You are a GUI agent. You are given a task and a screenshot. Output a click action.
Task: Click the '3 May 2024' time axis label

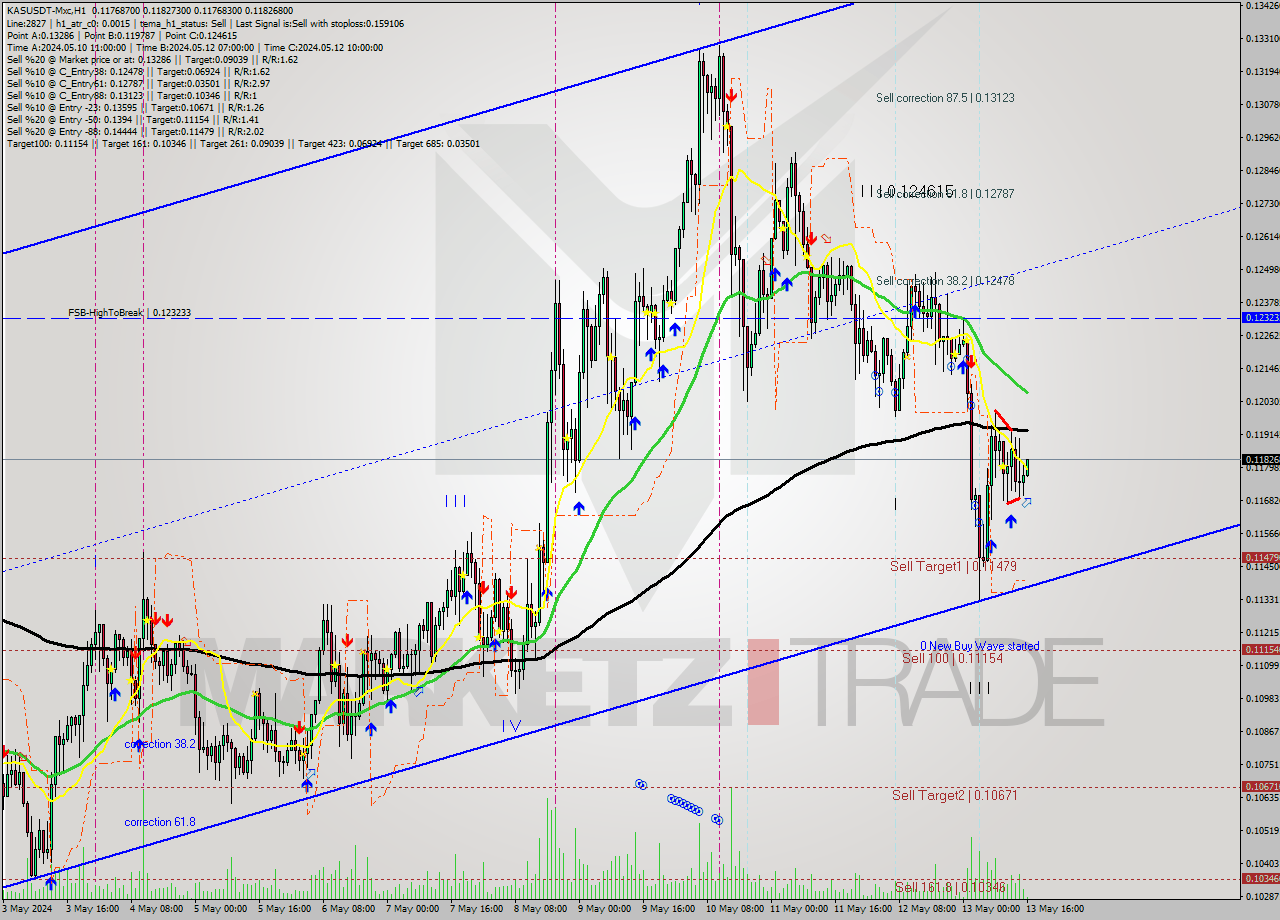pos(27,909)
